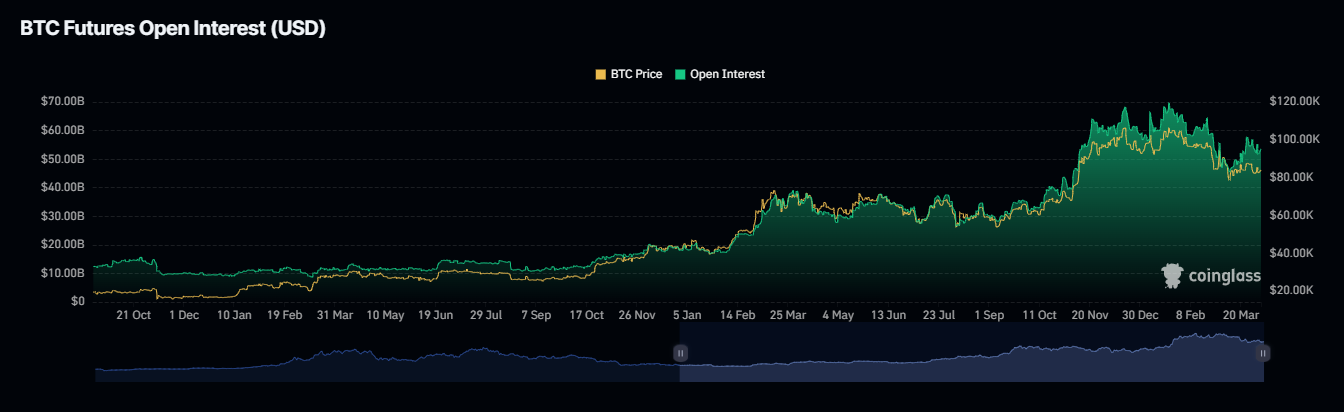1344x412 pixels.
Task: Click the 8 Feb date label
Action: tap(1190, 315)
